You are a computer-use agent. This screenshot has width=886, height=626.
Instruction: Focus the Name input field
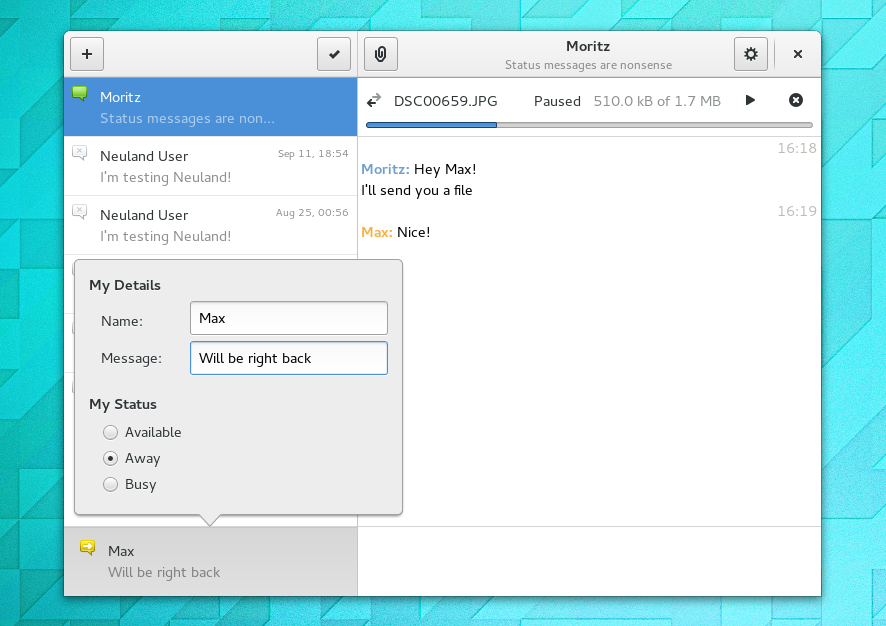(289, 318)
